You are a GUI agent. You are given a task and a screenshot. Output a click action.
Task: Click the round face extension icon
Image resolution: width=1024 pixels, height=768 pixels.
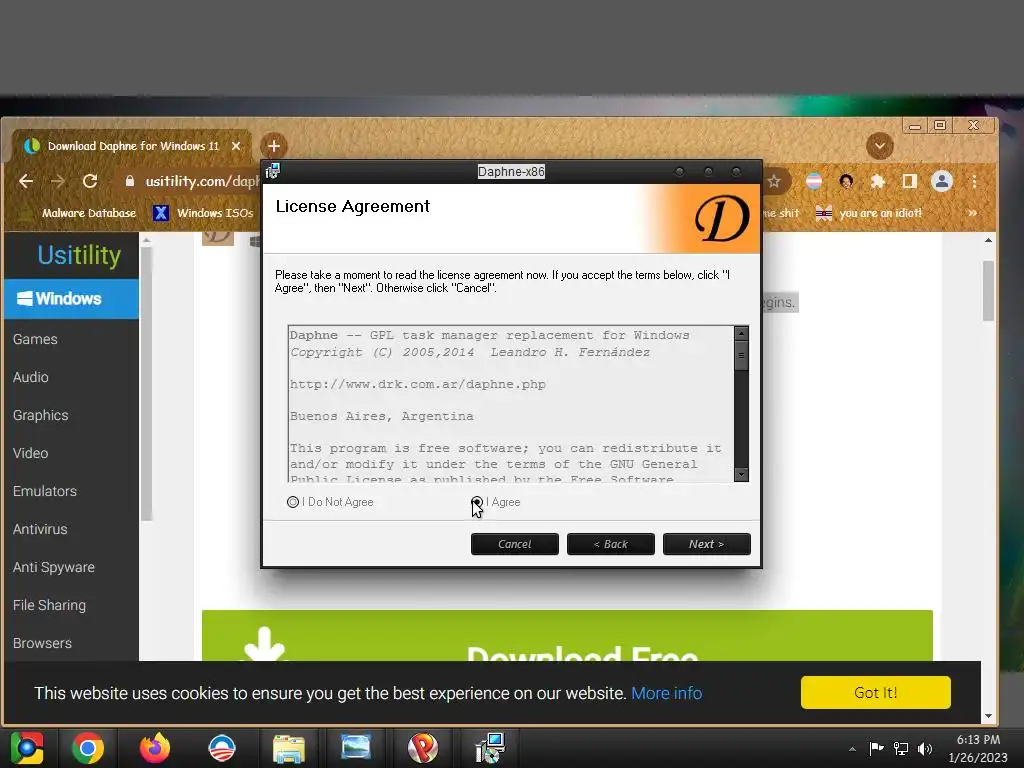[x=846, y=181]
